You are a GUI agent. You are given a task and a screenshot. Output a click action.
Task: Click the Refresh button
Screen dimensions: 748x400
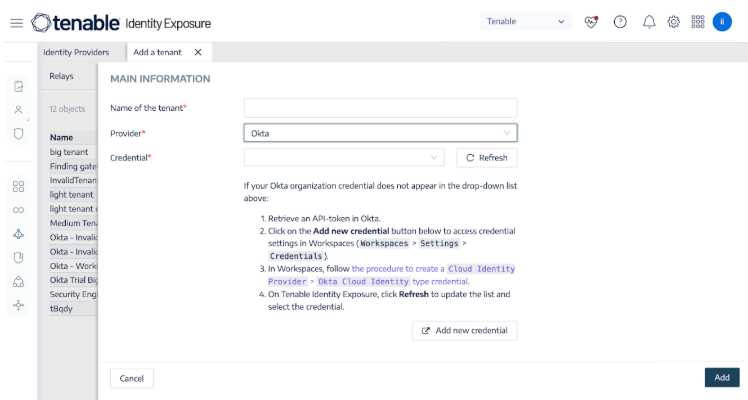[487, 158]
